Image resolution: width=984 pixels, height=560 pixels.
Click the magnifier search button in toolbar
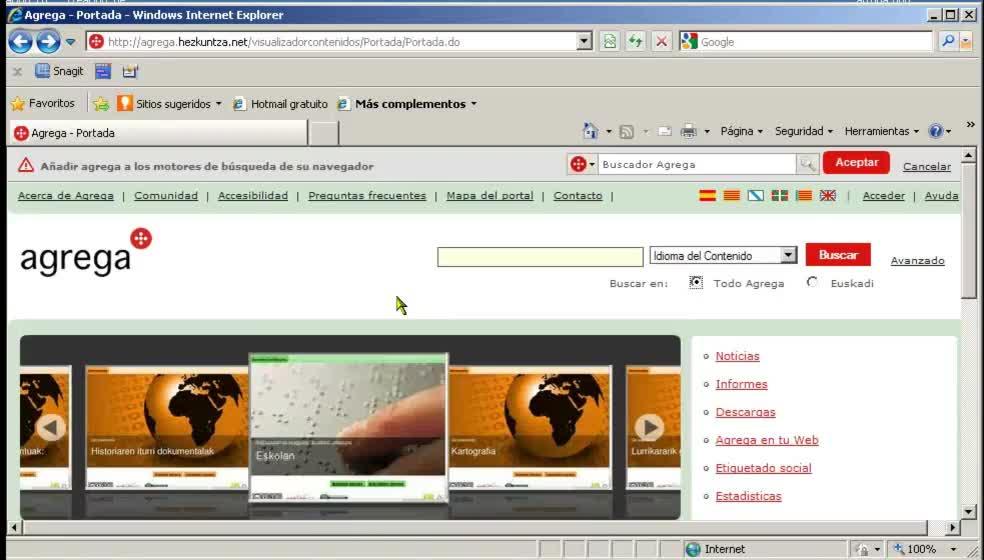point(948,41)
